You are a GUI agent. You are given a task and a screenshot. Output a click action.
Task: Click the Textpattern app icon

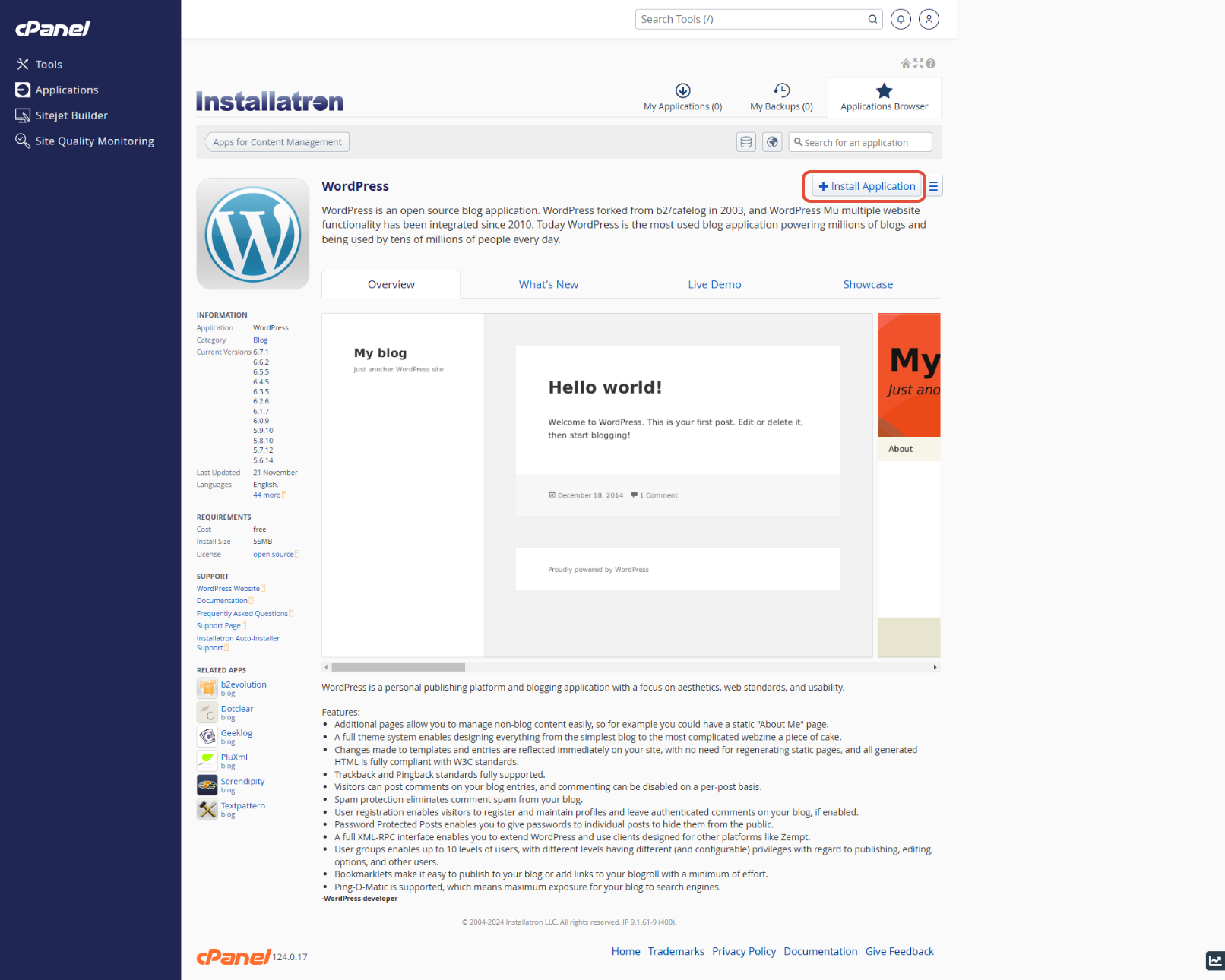[x=207, y=810]
